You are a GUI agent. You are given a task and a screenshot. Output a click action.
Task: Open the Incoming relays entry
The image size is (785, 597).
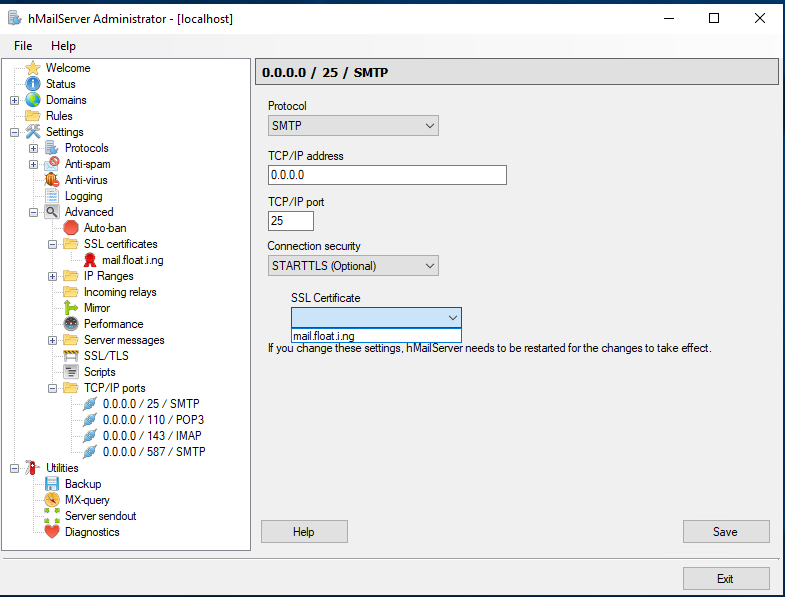point(120,292)
